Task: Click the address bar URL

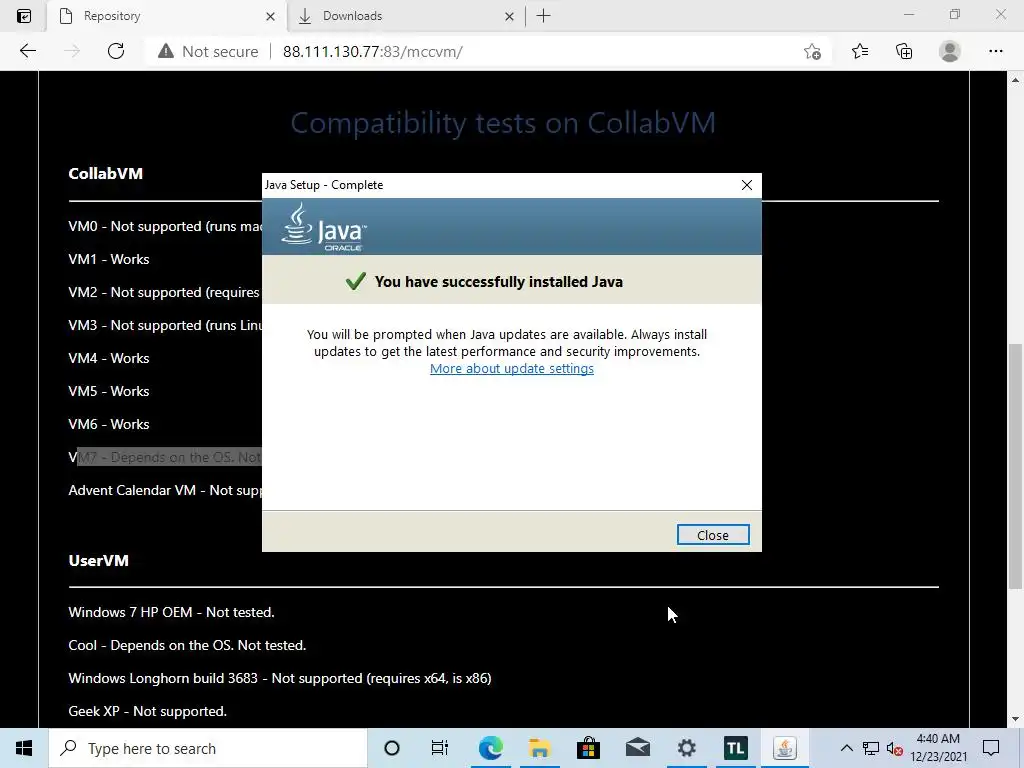Action: (372, 52)
